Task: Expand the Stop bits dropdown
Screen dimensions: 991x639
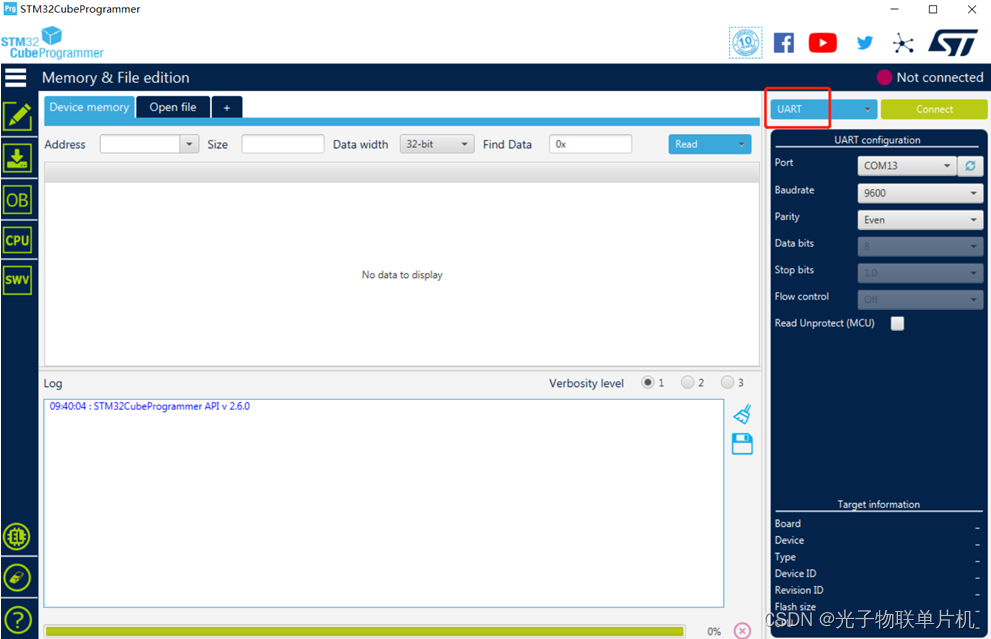Action: tap(920, 273)
